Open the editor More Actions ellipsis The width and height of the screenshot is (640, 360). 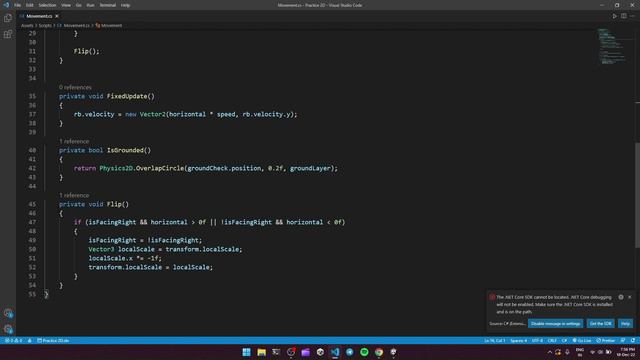point(632,16)
